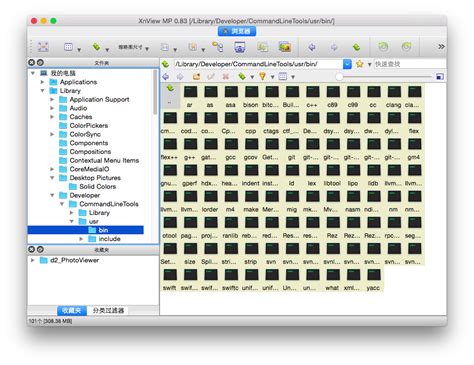Click the grid view mode toolbar icon
The image size is (474, 365).
(x=68, y=47)
